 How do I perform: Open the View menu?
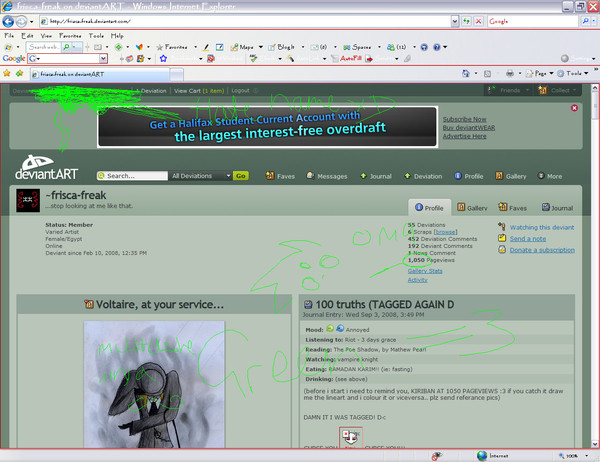pyautogui.click(x=46, y=36)
